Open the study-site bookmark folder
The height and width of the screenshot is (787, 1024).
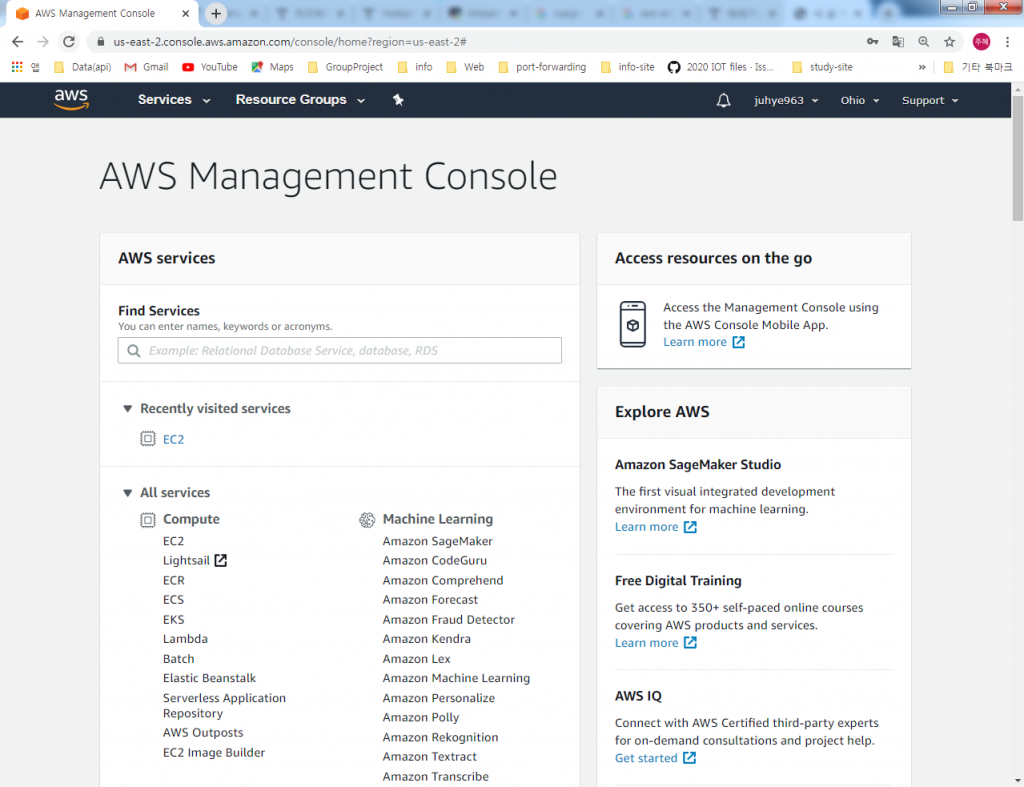[x=822, y=67]
